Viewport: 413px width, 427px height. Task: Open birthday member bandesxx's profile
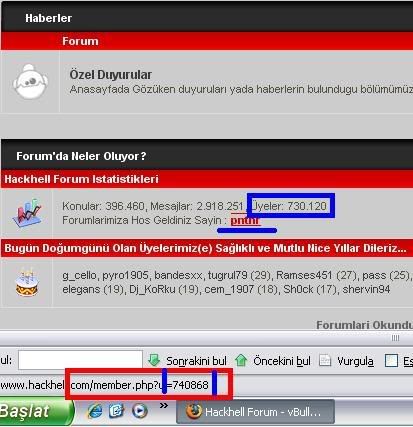pos(178,275)
